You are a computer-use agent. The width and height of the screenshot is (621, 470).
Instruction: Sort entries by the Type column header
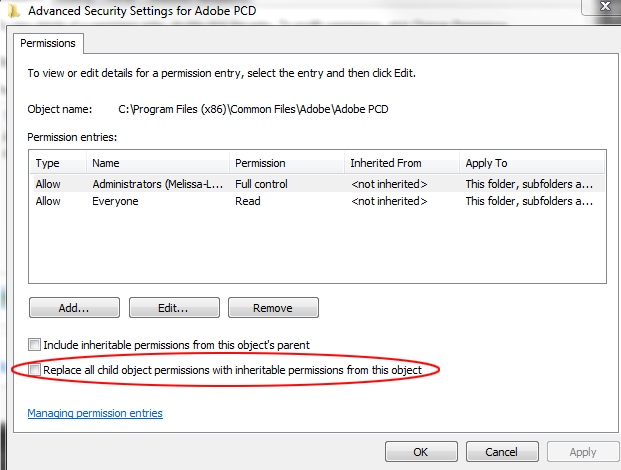(x=58, y=163)
